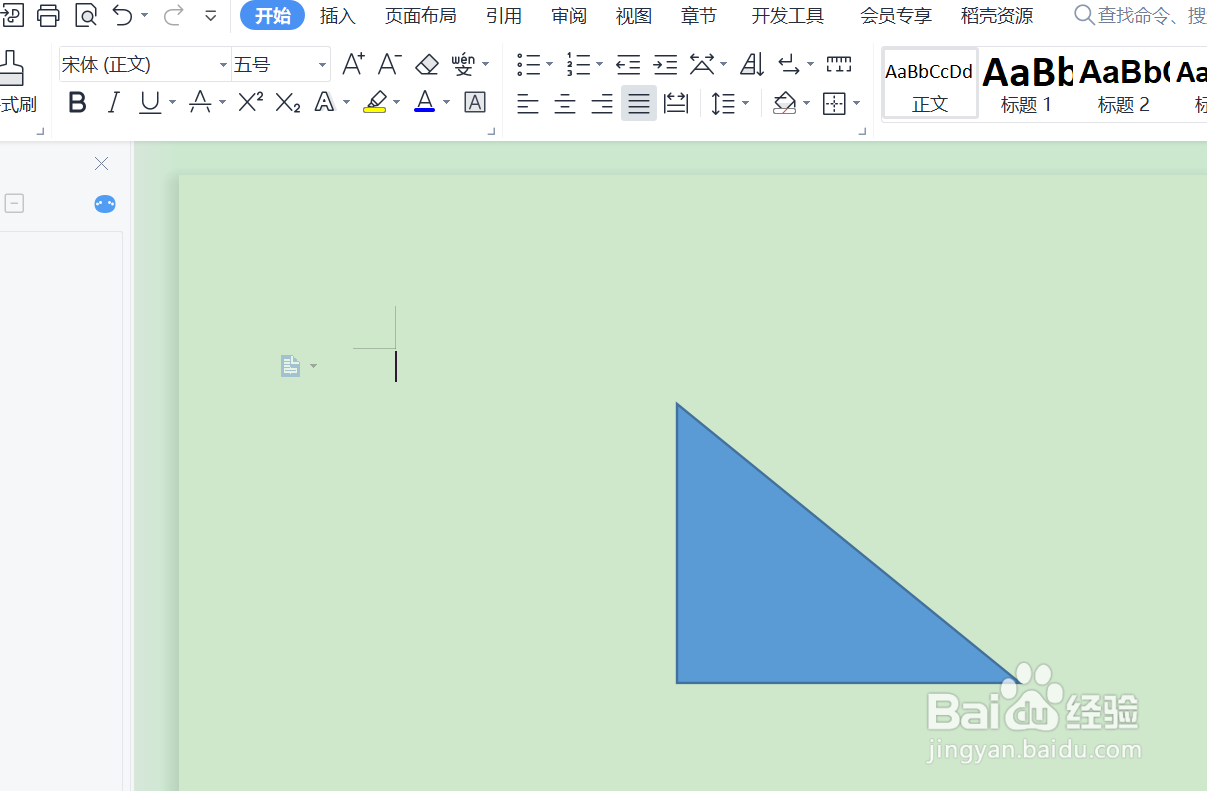This screenshot has height=791, width=1207.
Task: Align text right
Action: coord(602,103)
